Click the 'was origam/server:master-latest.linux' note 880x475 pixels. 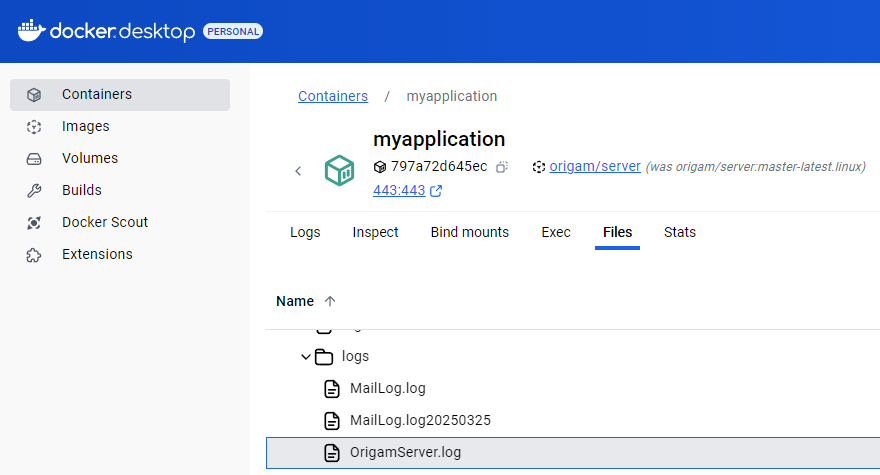(x=755, y=167)
